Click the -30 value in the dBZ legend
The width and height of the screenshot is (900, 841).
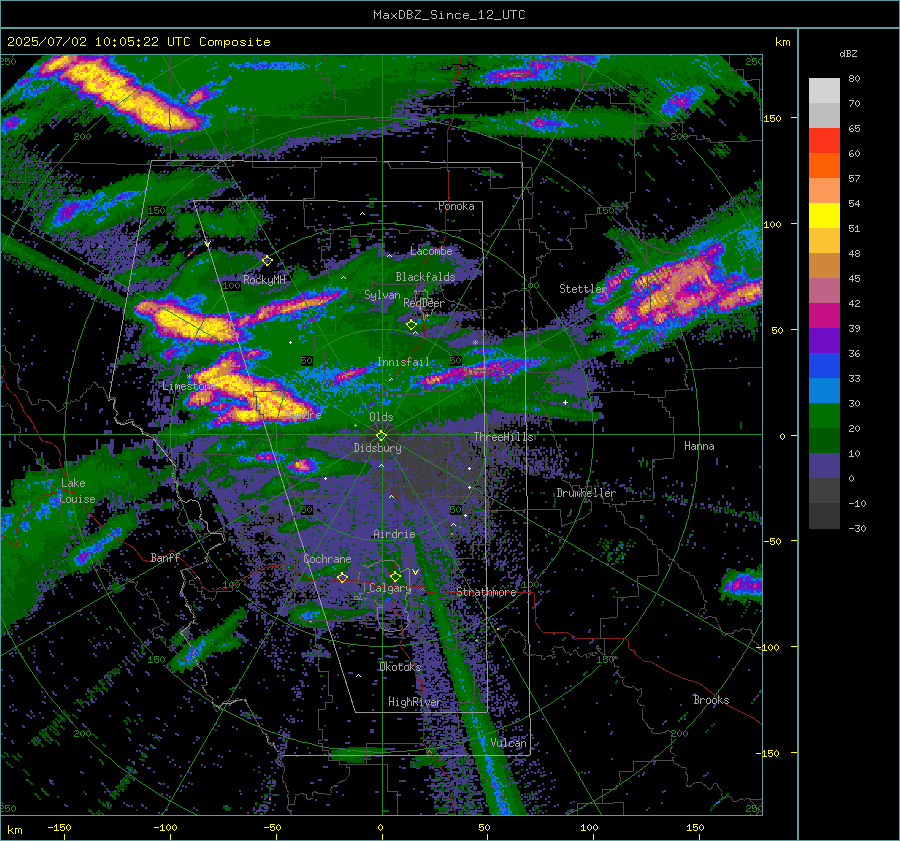tap(857, 528)
